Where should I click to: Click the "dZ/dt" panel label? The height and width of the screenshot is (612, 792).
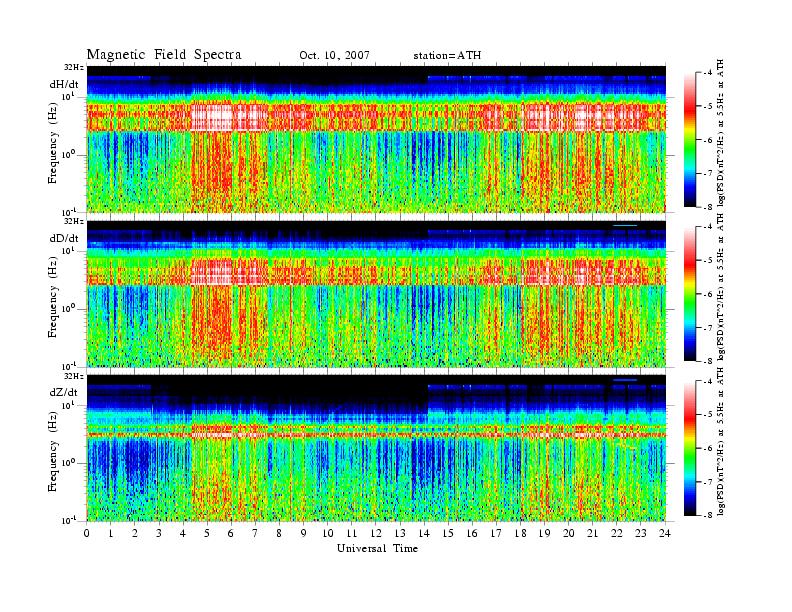pos(64,392)
